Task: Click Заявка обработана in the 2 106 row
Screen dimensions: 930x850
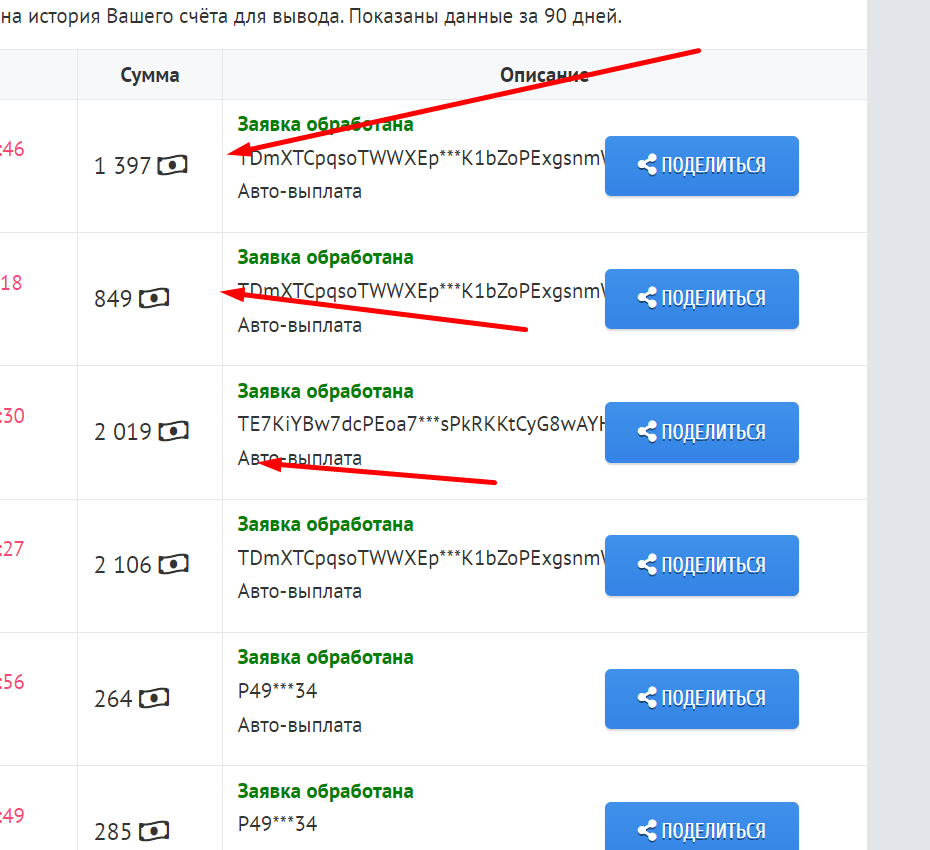Action: coord(326,524)
